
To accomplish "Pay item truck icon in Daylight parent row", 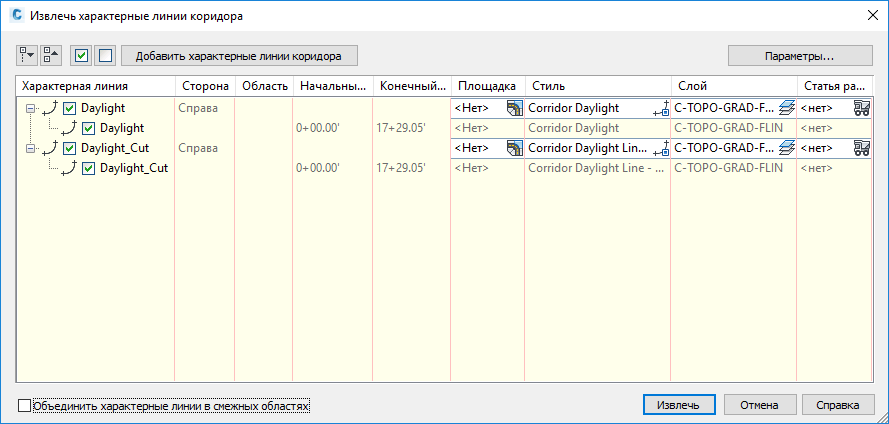I will click(862, 108).
